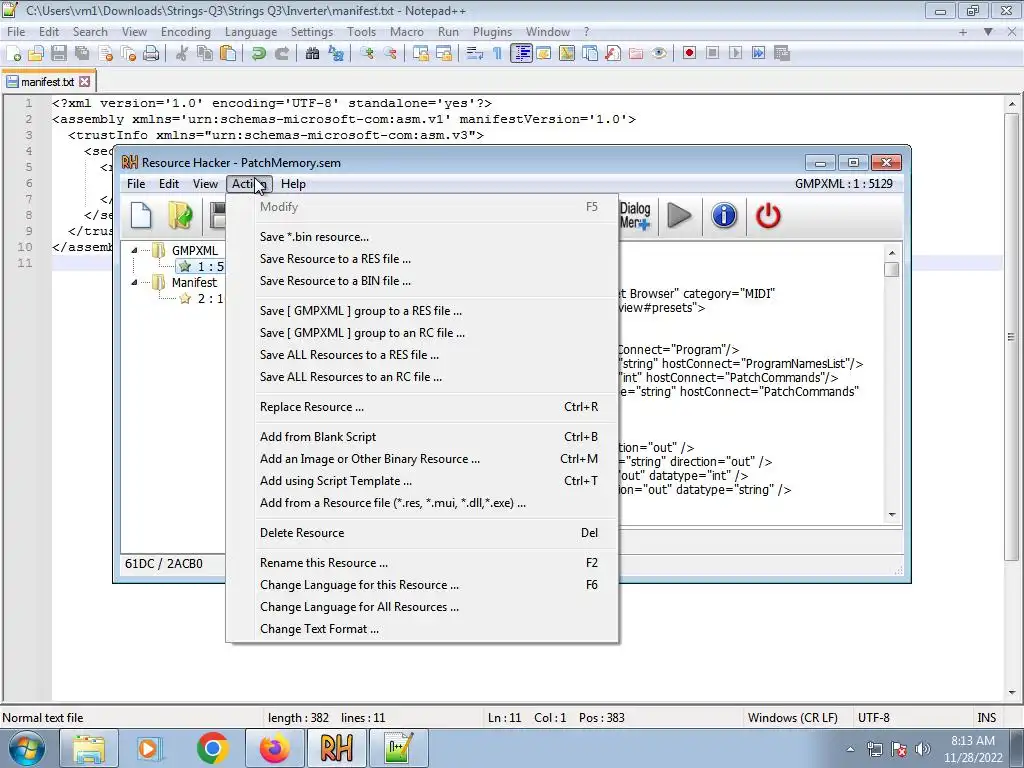Start macro recording with red record button
1024x768 pixels.
point(689,53)
